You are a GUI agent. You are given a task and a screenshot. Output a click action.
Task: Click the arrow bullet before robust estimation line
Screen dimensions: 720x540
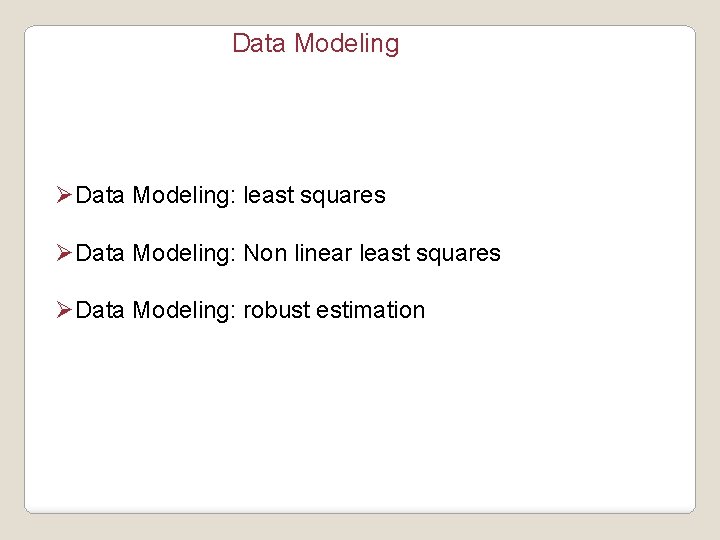(x=64, y=310)
